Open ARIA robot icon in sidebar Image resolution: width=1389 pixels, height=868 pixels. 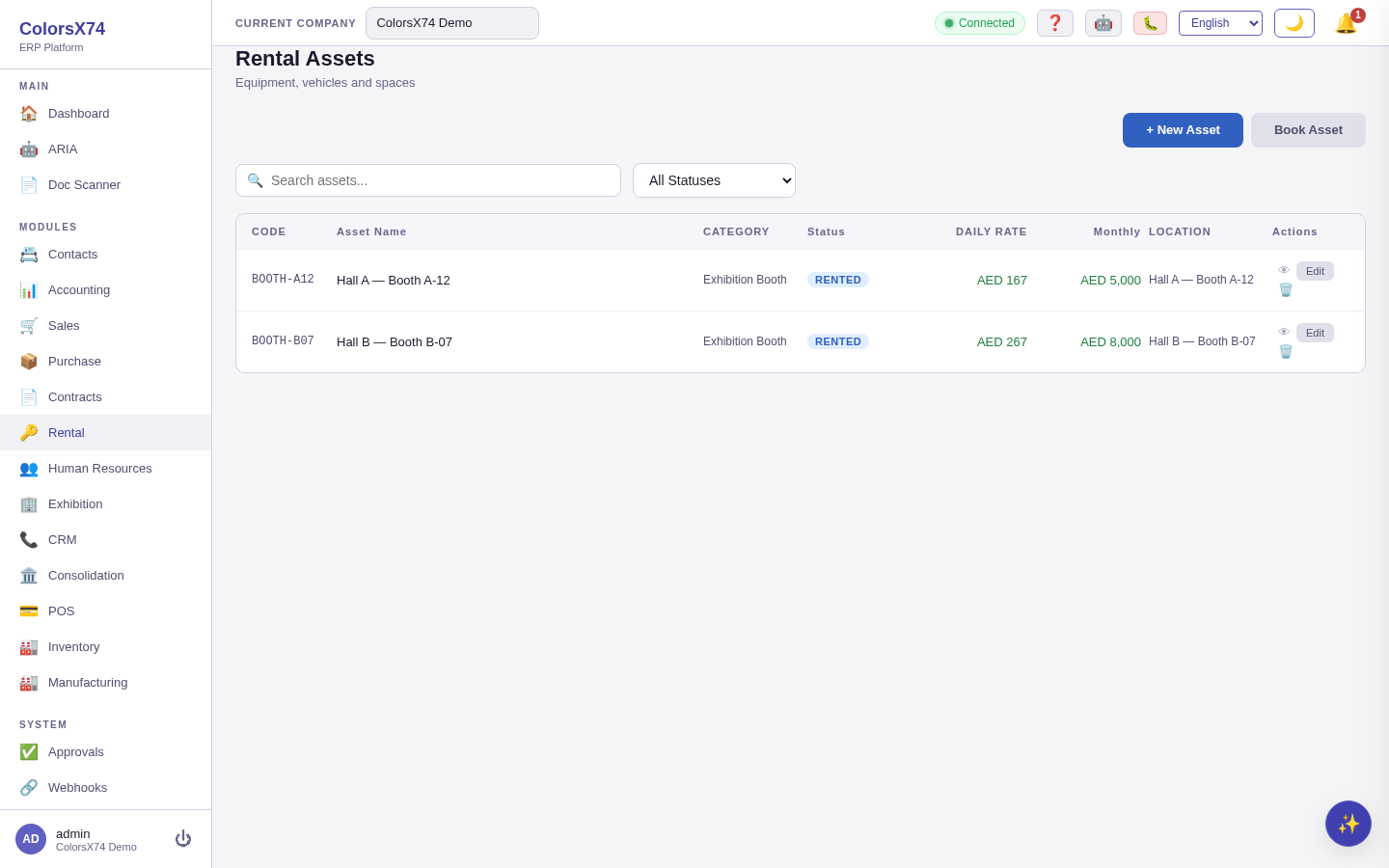coord(29,149)
